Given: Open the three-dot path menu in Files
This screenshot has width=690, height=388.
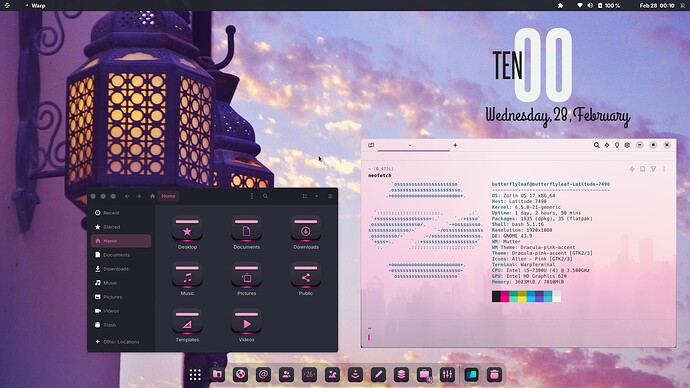Looking at the screenshot, I should (x=252, y=196).
